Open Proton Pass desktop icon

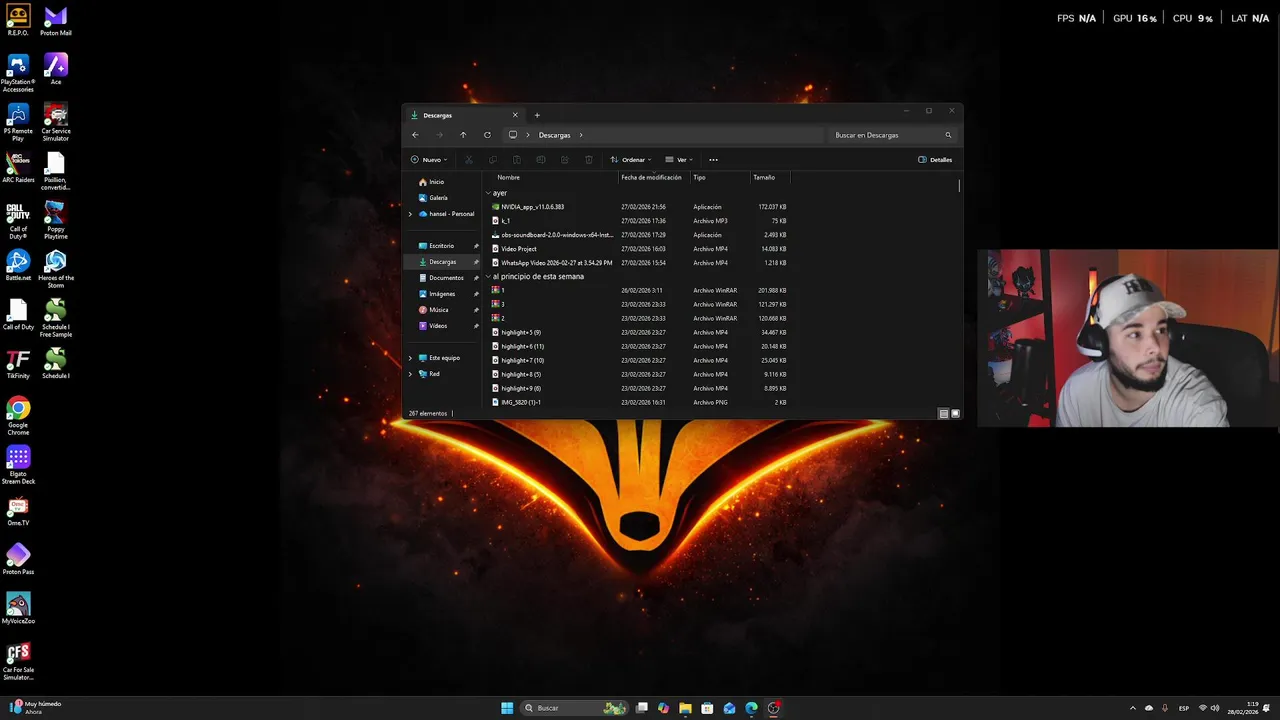coord(18,559)
